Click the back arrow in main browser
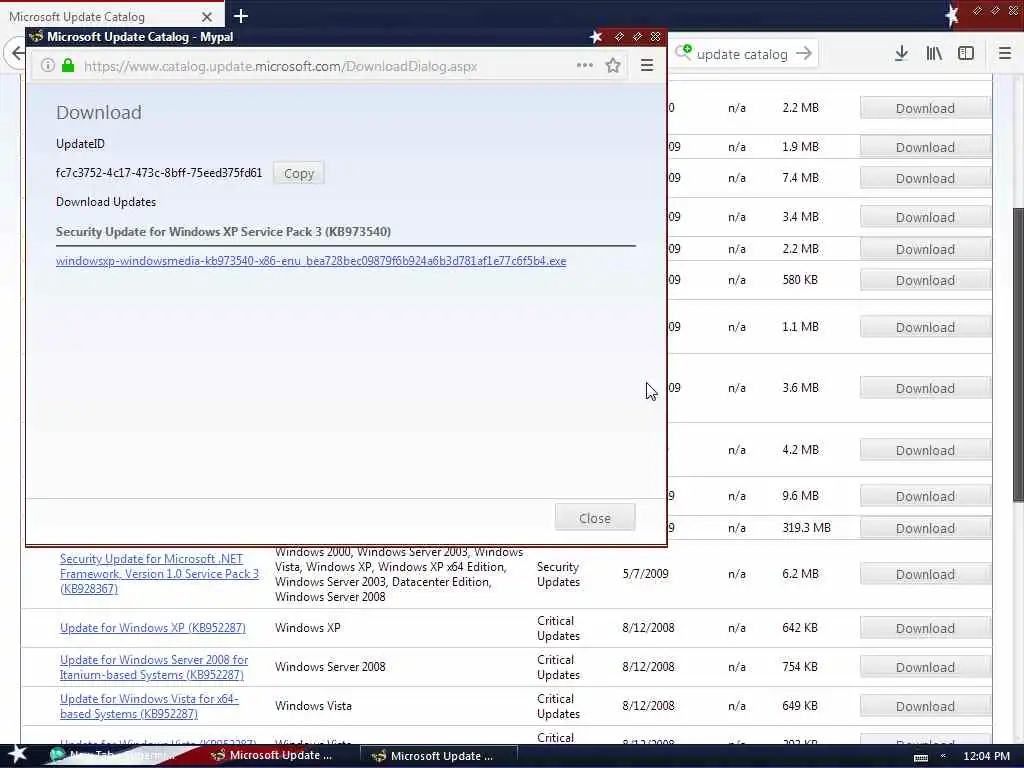Viewport: 1024px width, 768px height. pyautogui.click(x=17, y=54)
